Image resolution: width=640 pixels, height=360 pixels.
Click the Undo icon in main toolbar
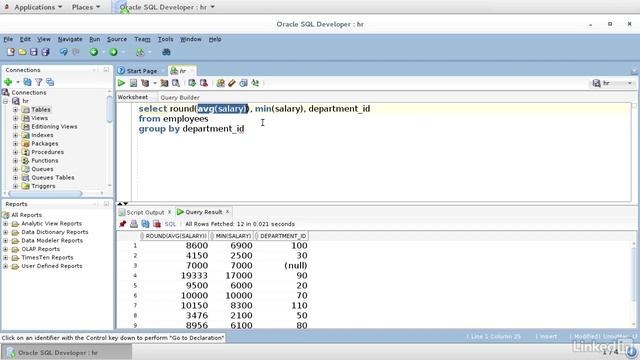tap(64, 52)
